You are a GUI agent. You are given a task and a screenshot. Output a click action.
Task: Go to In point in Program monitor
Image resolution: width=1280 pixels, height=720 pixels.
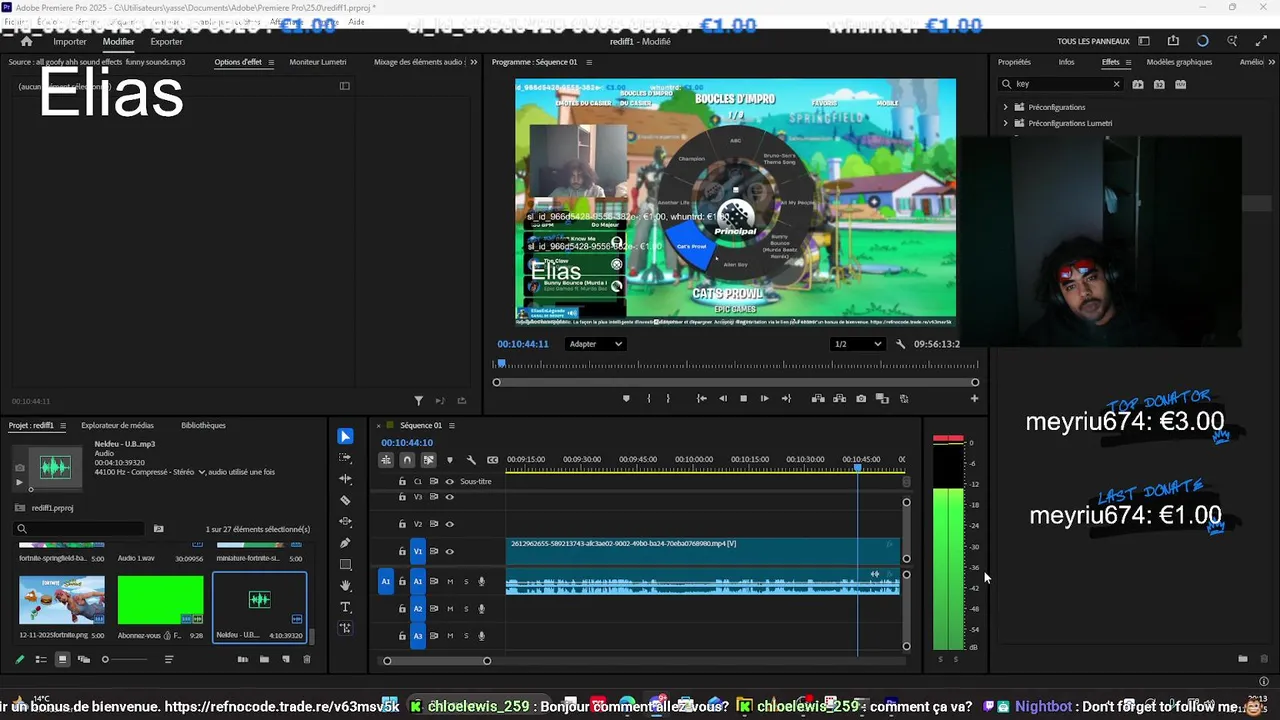(x=701, y=399)
